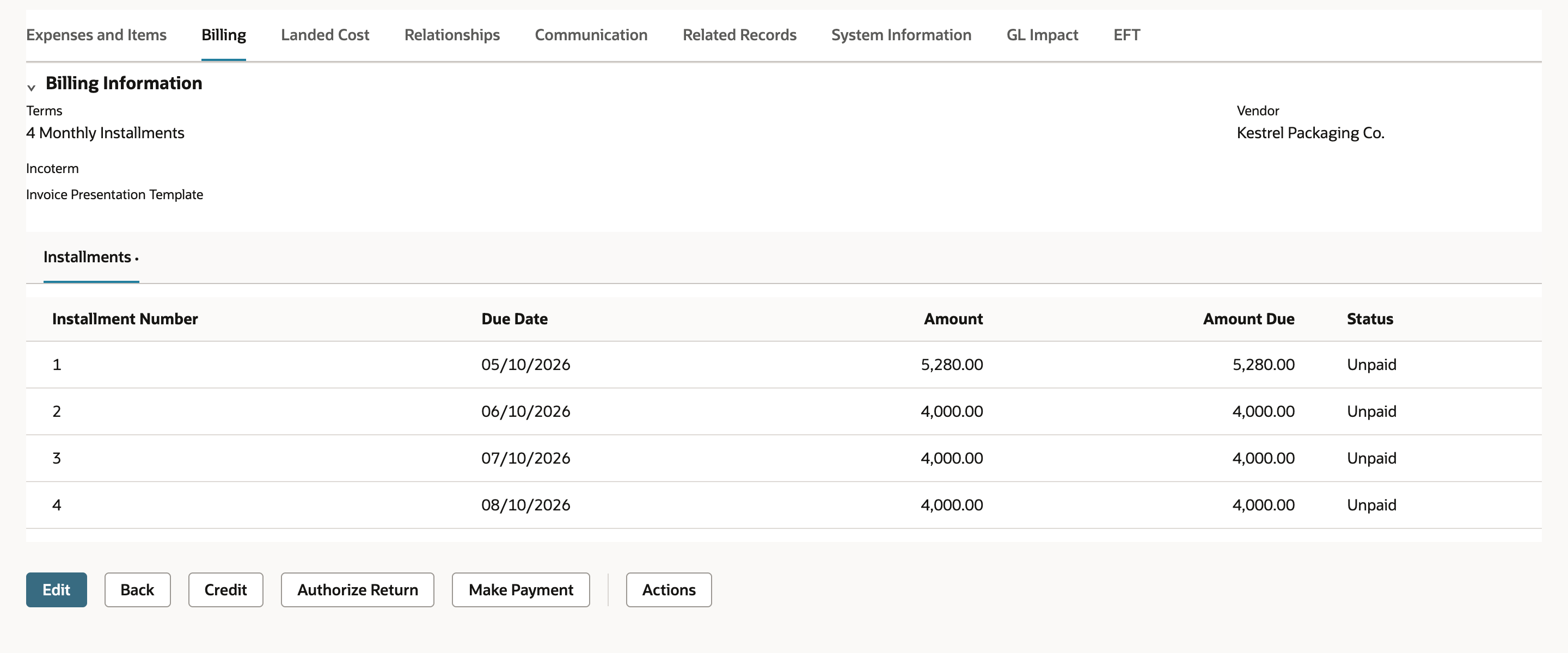Click the Installment Number column header
1568x653 pixels.
[125, 318]
